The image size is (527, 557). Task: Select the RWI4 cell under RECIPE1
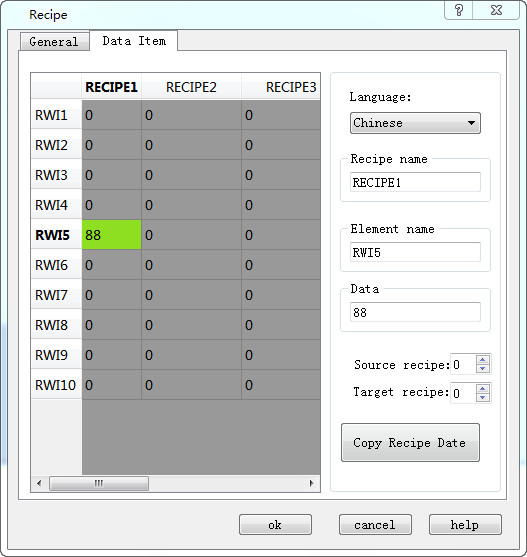point(112,205)
